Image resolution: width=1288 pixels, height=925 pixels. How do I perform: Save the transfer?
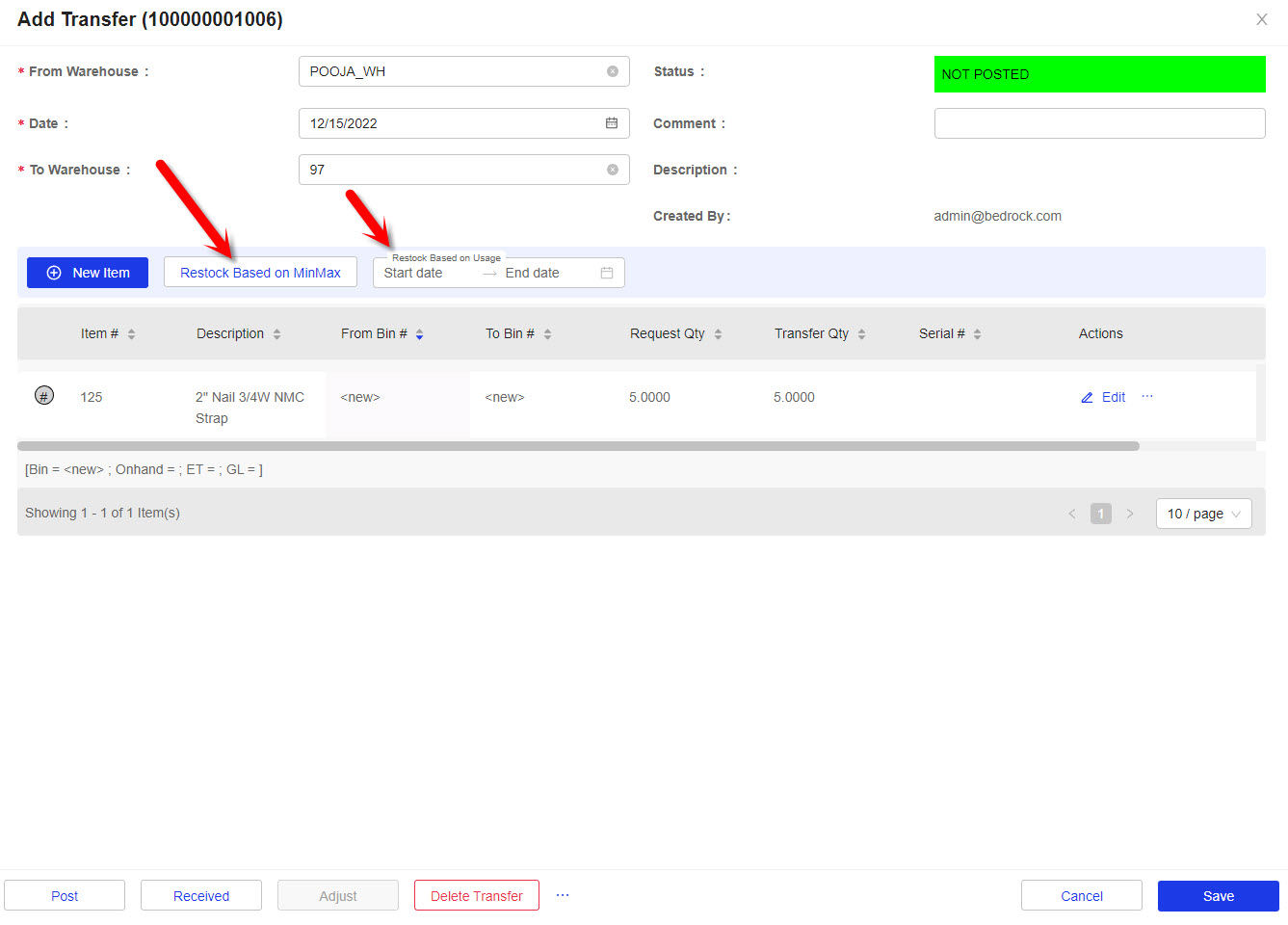pyautogui.click(x=1219, y=895)
